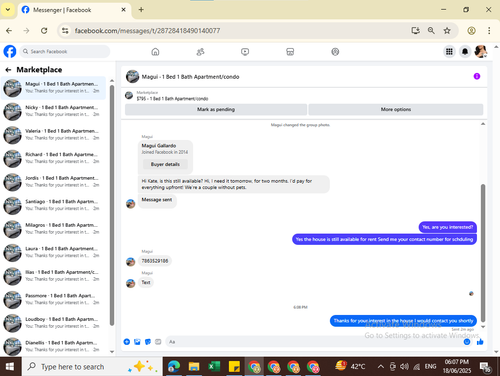500x376 pixels.
Task: Open Windows Start menu
Action: tap(10, 367)
